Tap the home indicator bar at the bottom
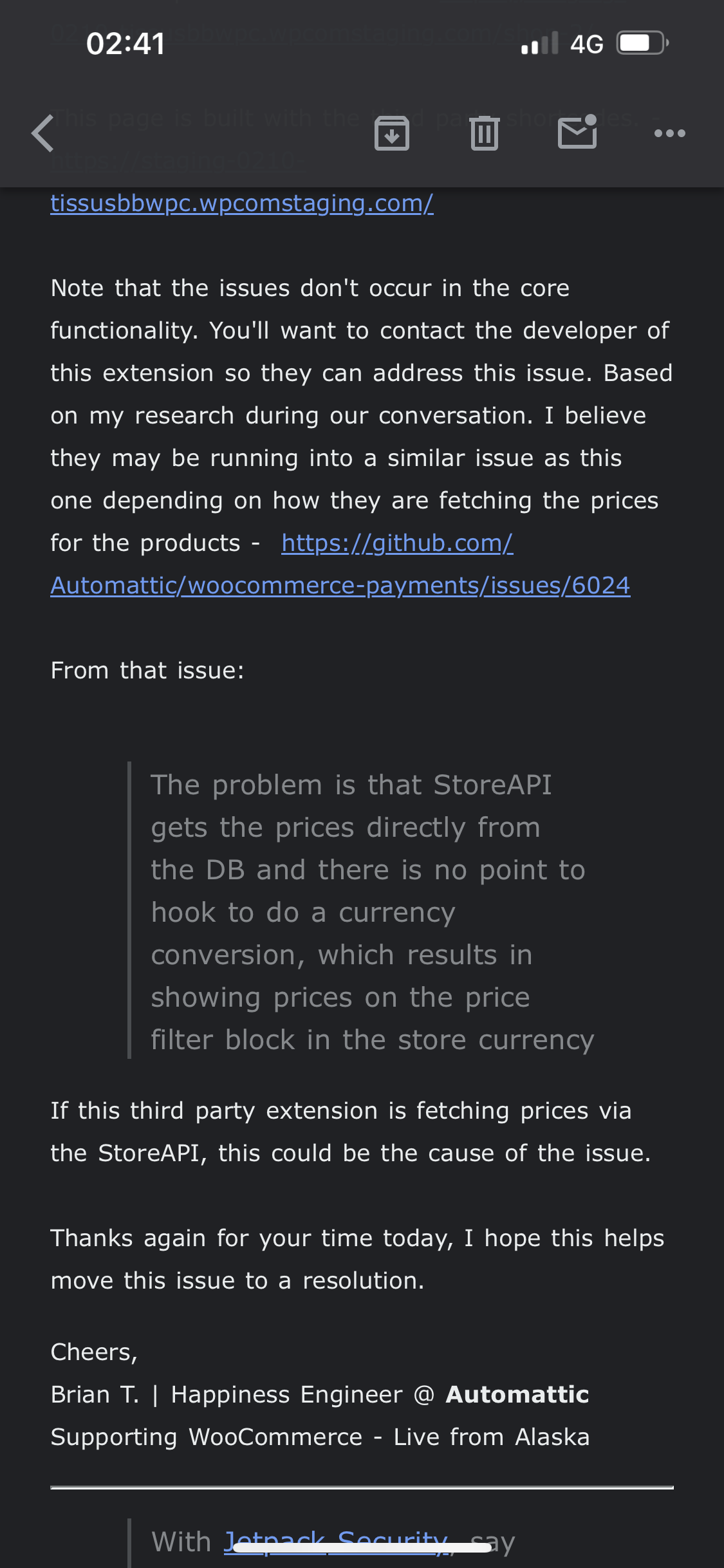724x1568 pixels. pos(362,1549)
